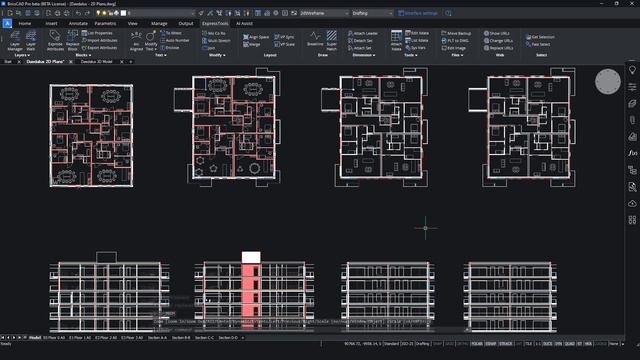Expand the Text ribbon panel
The width and height of the screenshot is (640, 360).
point(160,55)
